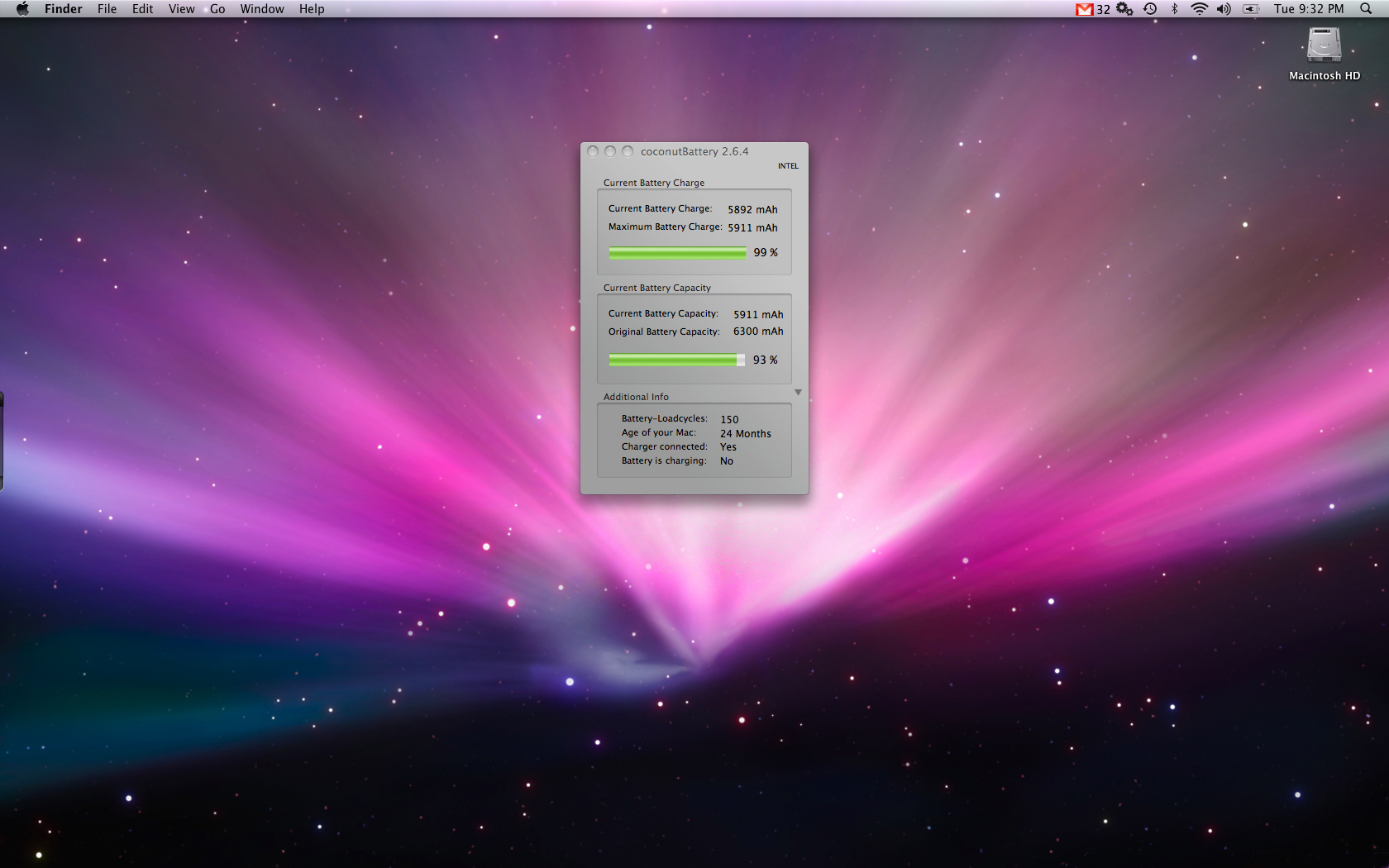
Task: Open the battery status menu
Action: (x=1251, y=9)
